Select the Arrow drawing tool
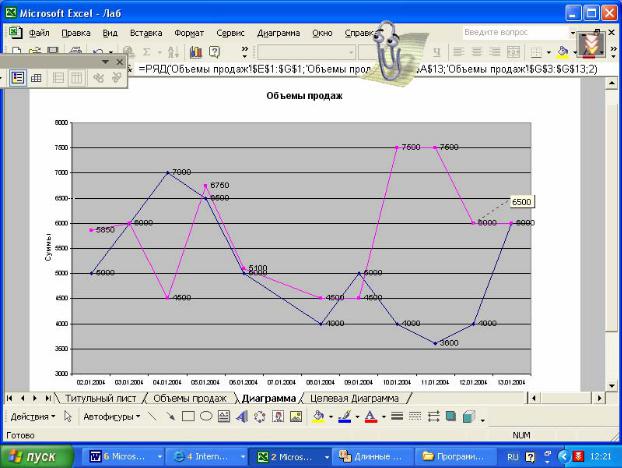622x468 pixels. click(171, 416)
